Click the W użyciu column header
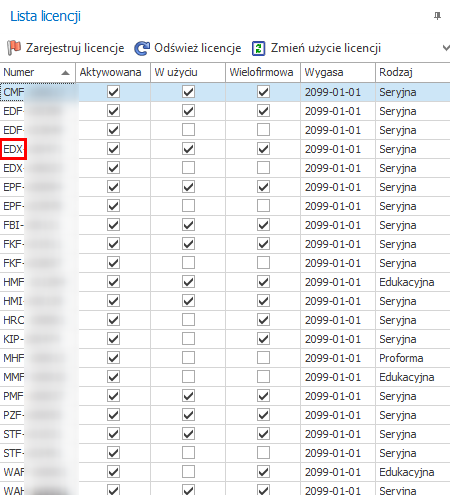This screenshot has height=495, width=450. 188,72
